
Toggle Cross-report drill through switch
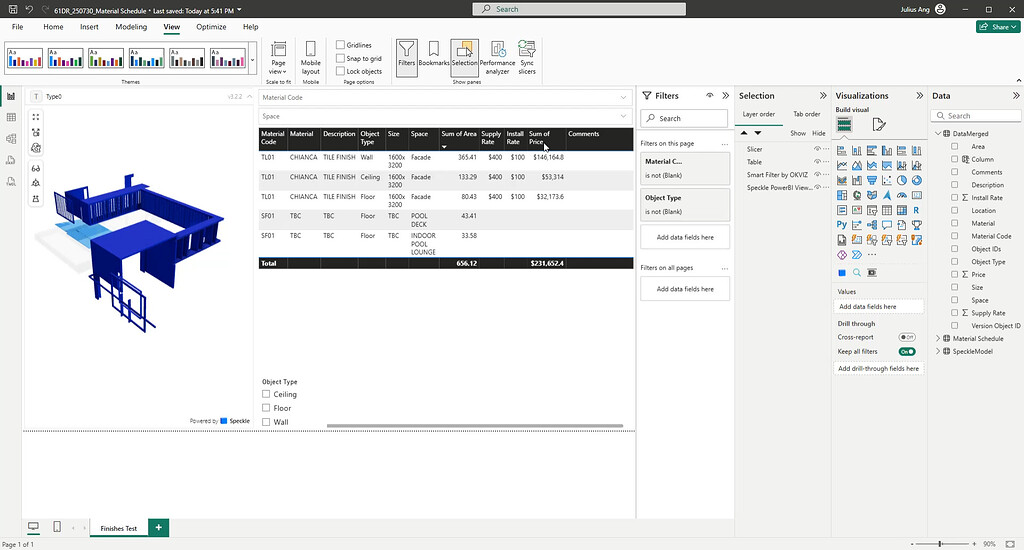906,337
